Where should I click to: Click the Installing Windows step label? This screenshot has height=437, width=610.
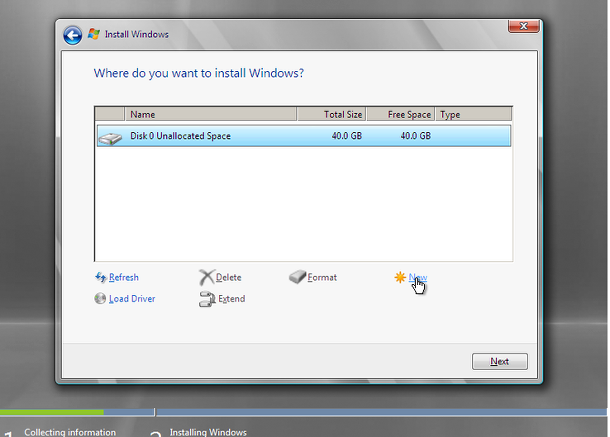click(x=208, y=432)
